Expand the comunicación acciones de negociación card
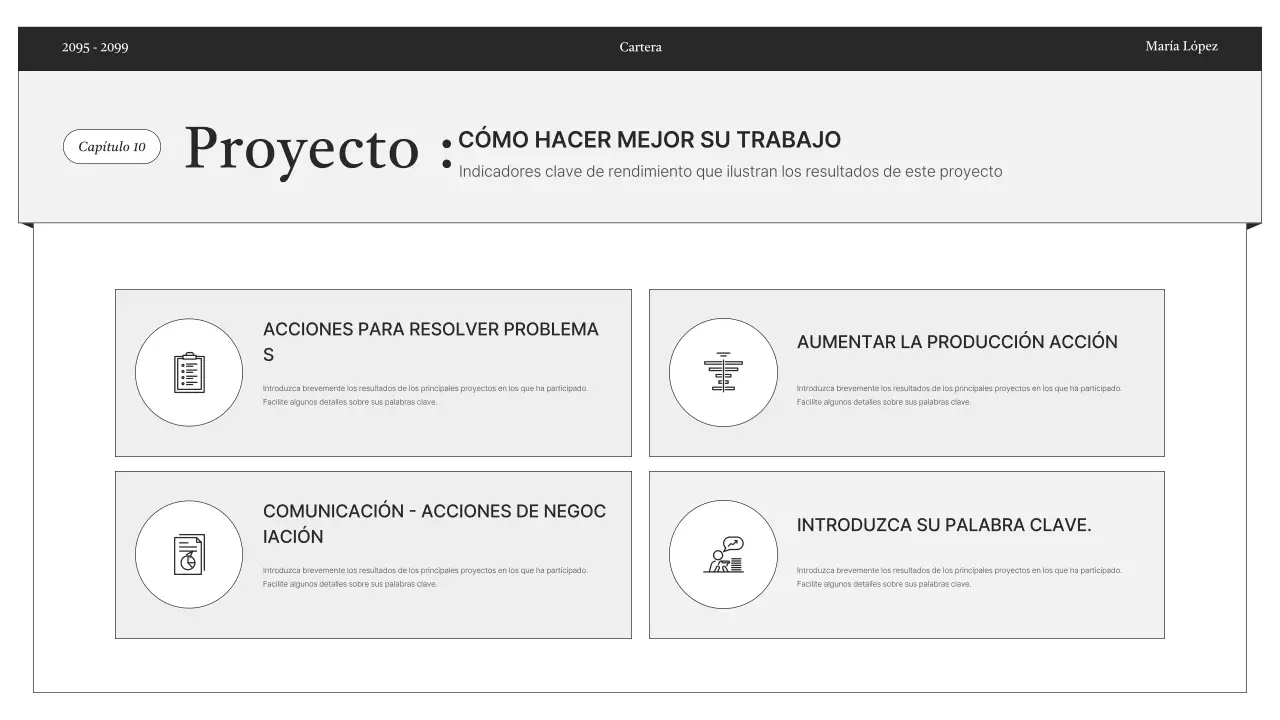1280x720 pixels. (x=373, y=554)
